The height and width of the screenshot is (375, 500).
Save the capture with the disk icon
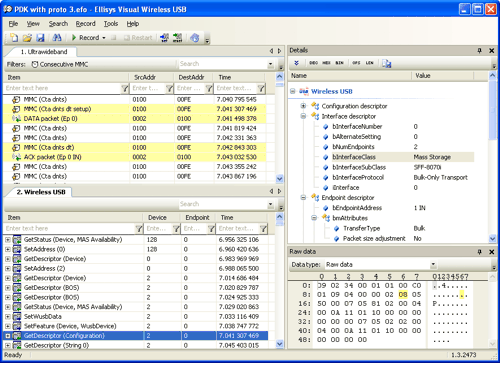(40, 38)
